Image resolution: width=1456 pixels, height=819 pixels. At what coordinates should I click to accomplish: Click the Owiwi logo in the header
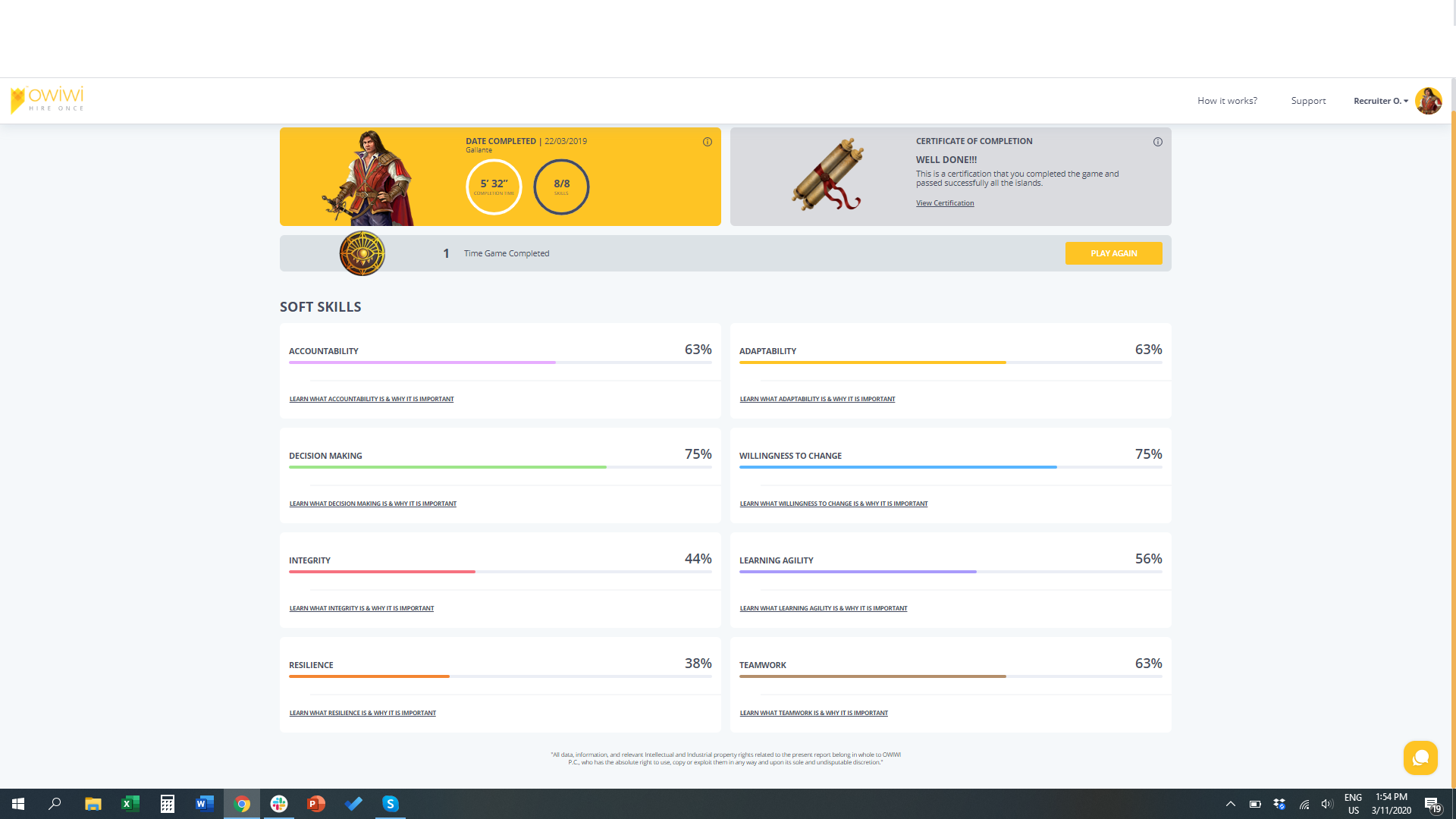tap(47, 100)
